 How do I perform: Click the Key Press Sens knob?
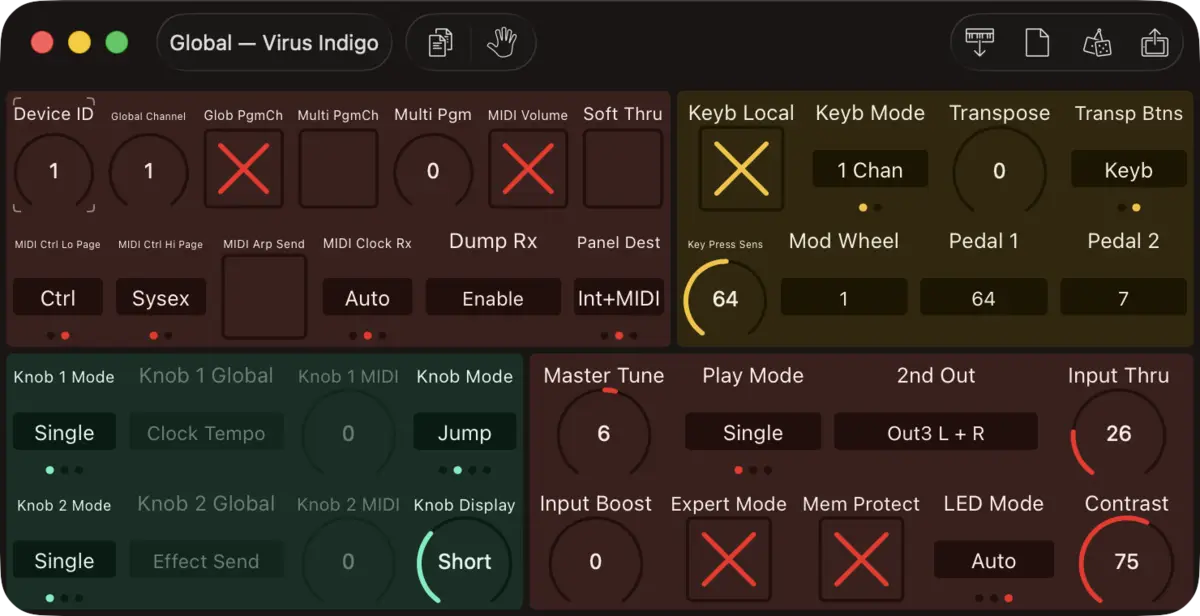[x=725, y=299]
